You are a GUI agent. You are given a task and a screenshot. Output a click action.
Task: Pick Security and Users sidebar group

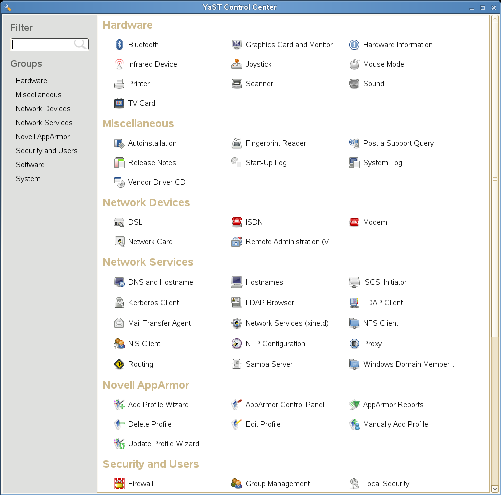tap(46, 151)
